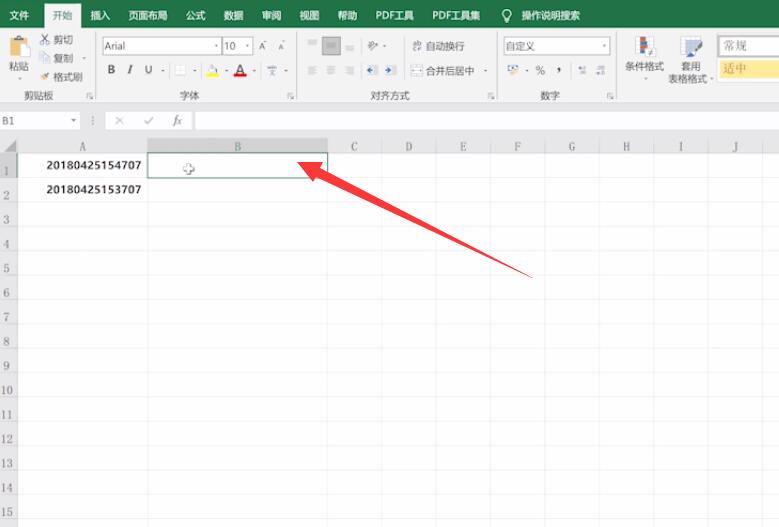Select cell A1 containing 20180425154707
The height and width of the screenshot is (527, 779).
tap(82, 165)
